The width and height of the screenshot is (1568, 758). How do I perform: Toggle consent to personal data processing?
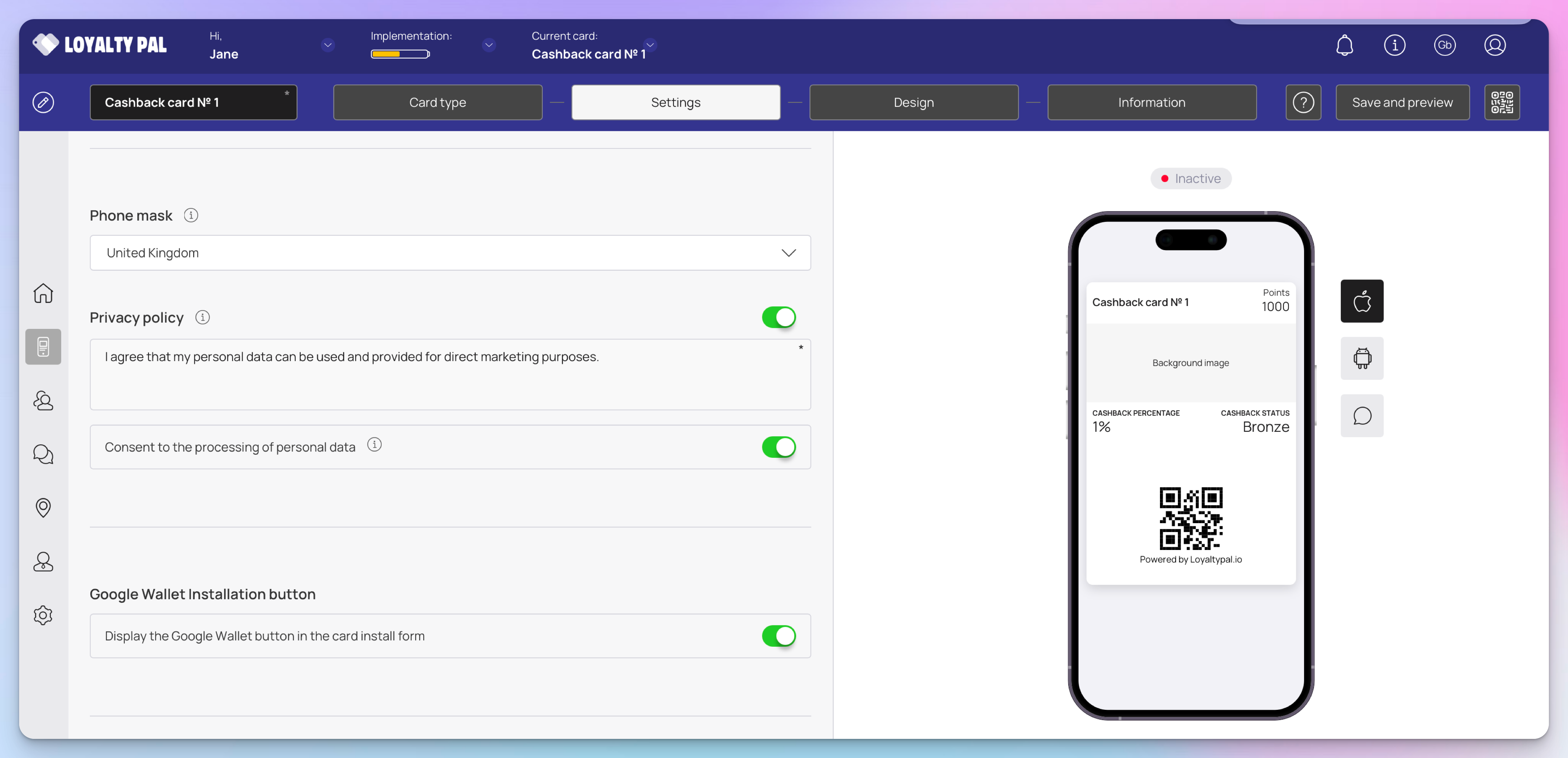[x=778, y=447]
